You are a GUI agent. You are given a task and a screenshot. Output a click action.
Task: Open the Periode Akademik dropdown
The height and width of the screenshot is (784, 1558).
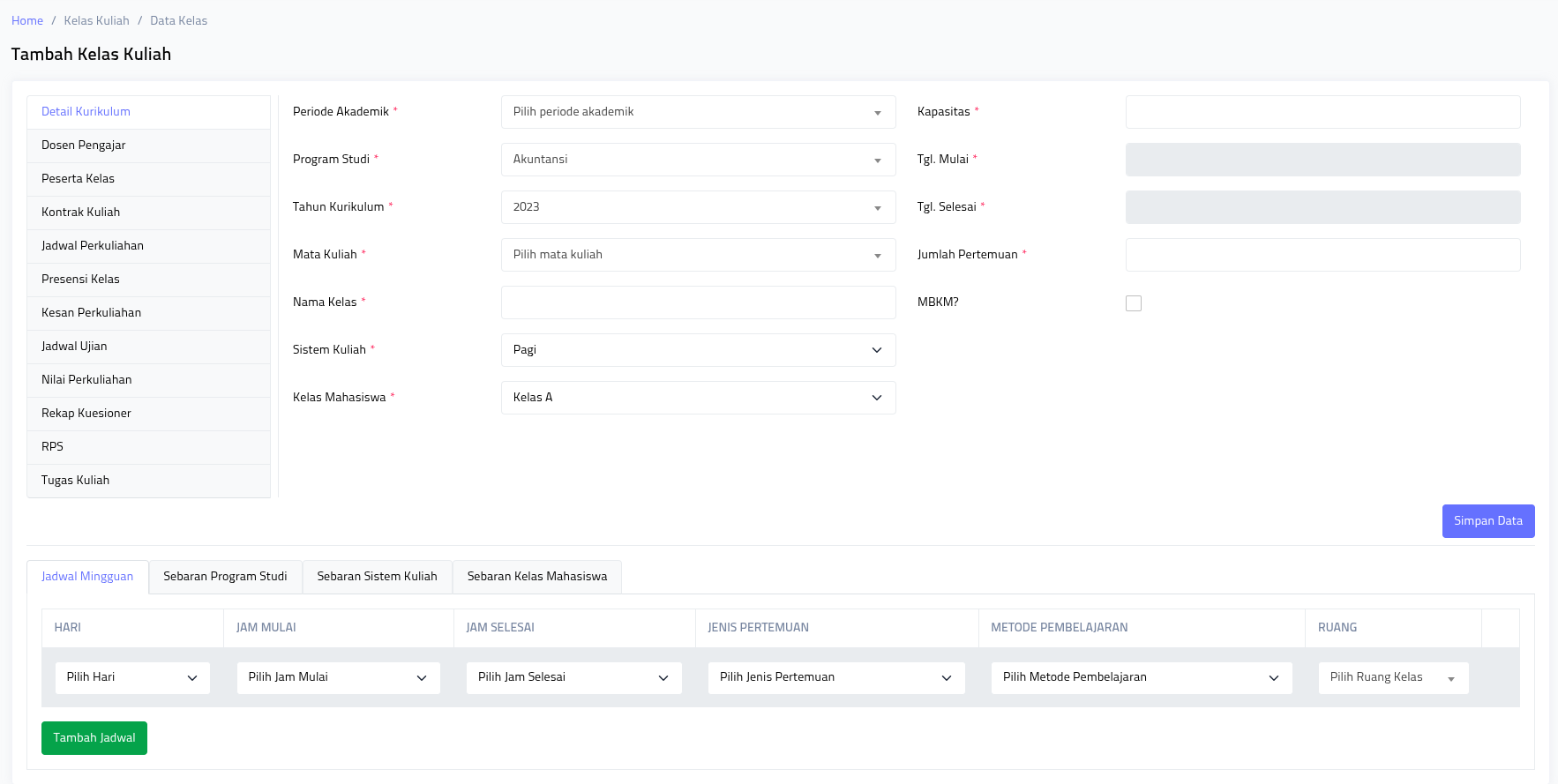click(x=698, y=112)
